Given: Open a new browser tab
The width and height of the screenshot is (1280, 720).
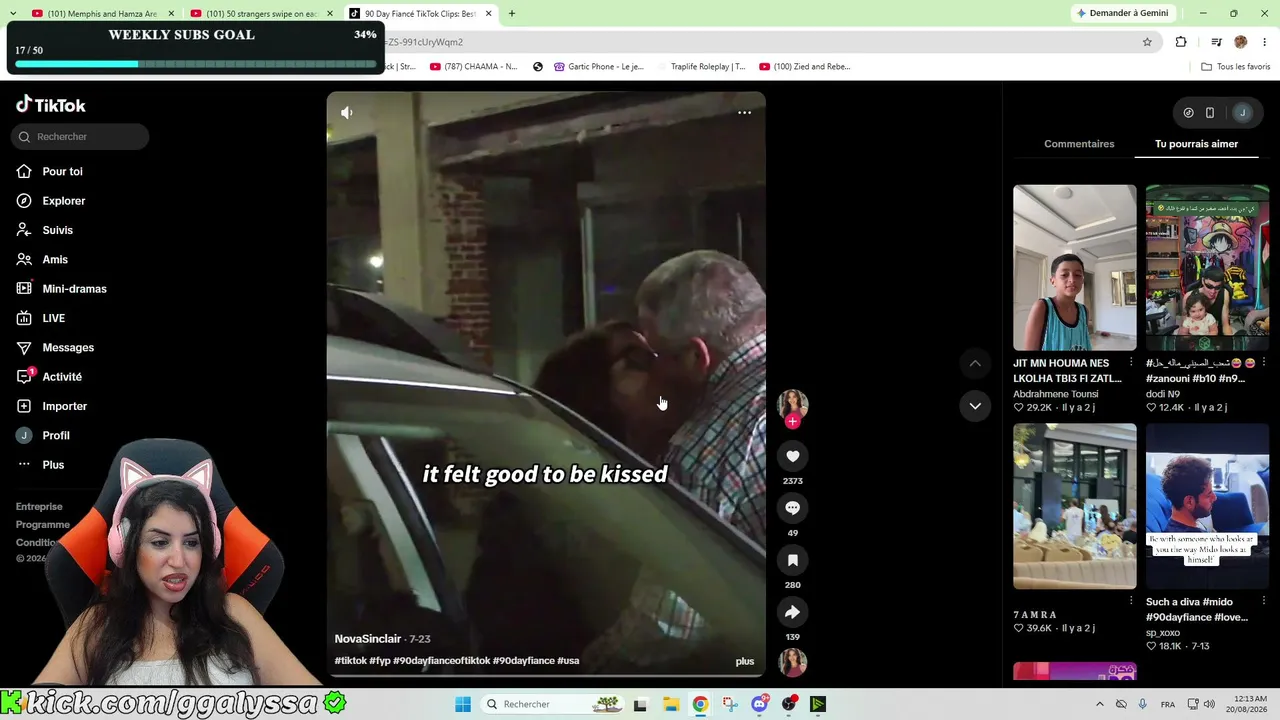Looking at the screenshot, I should coord(512,14).
